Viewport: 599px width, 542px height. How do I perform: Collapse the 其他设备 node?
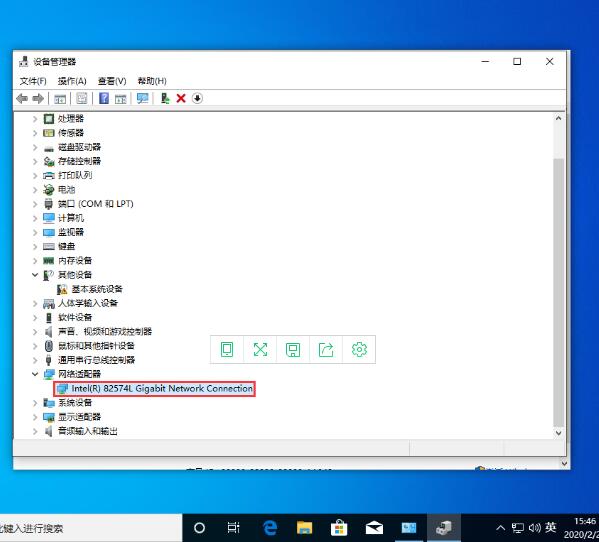pyautogui.click(x=35, y=275)
